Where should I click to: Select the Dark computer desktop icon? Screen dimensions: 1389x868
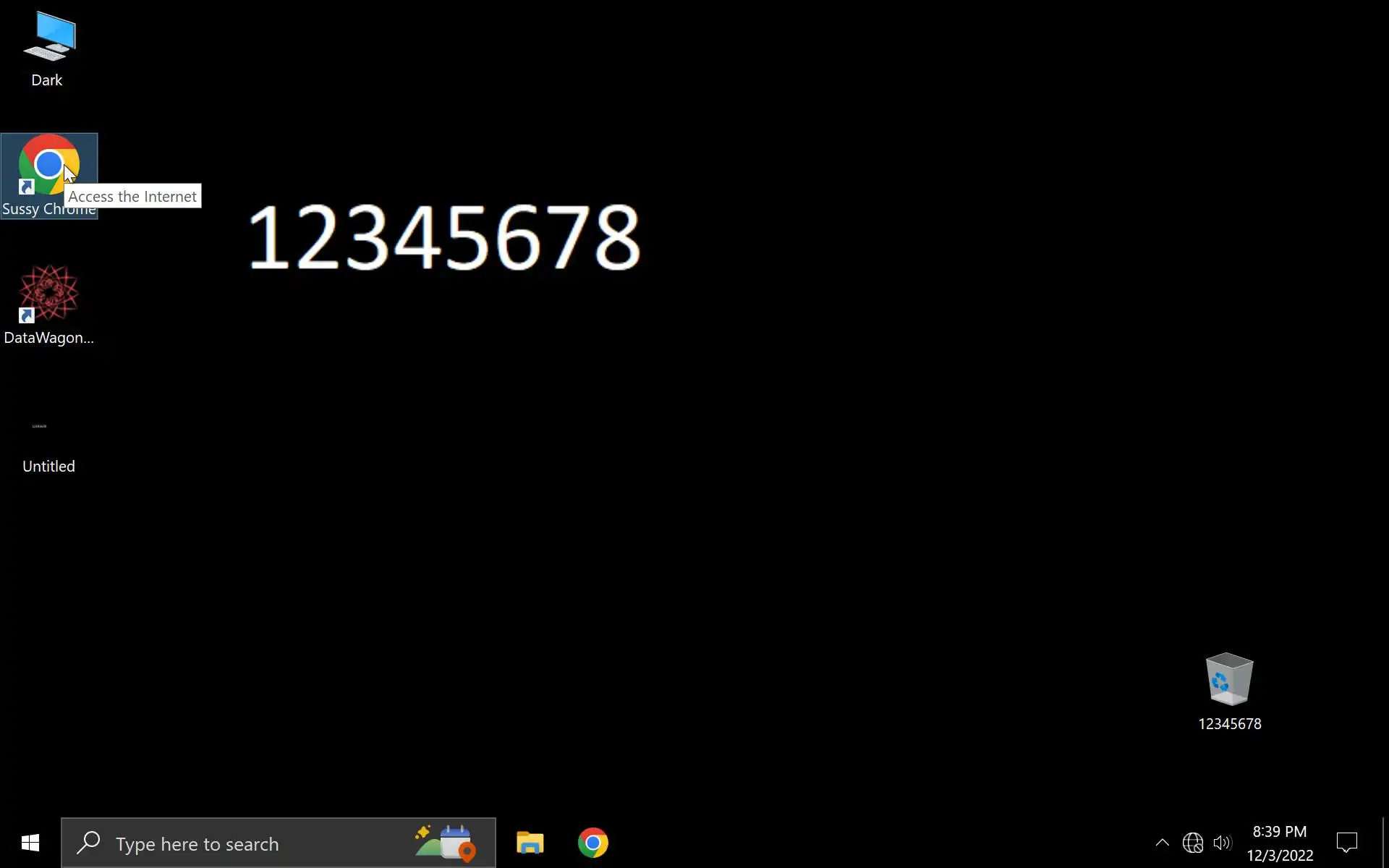[x=48, y=36]
